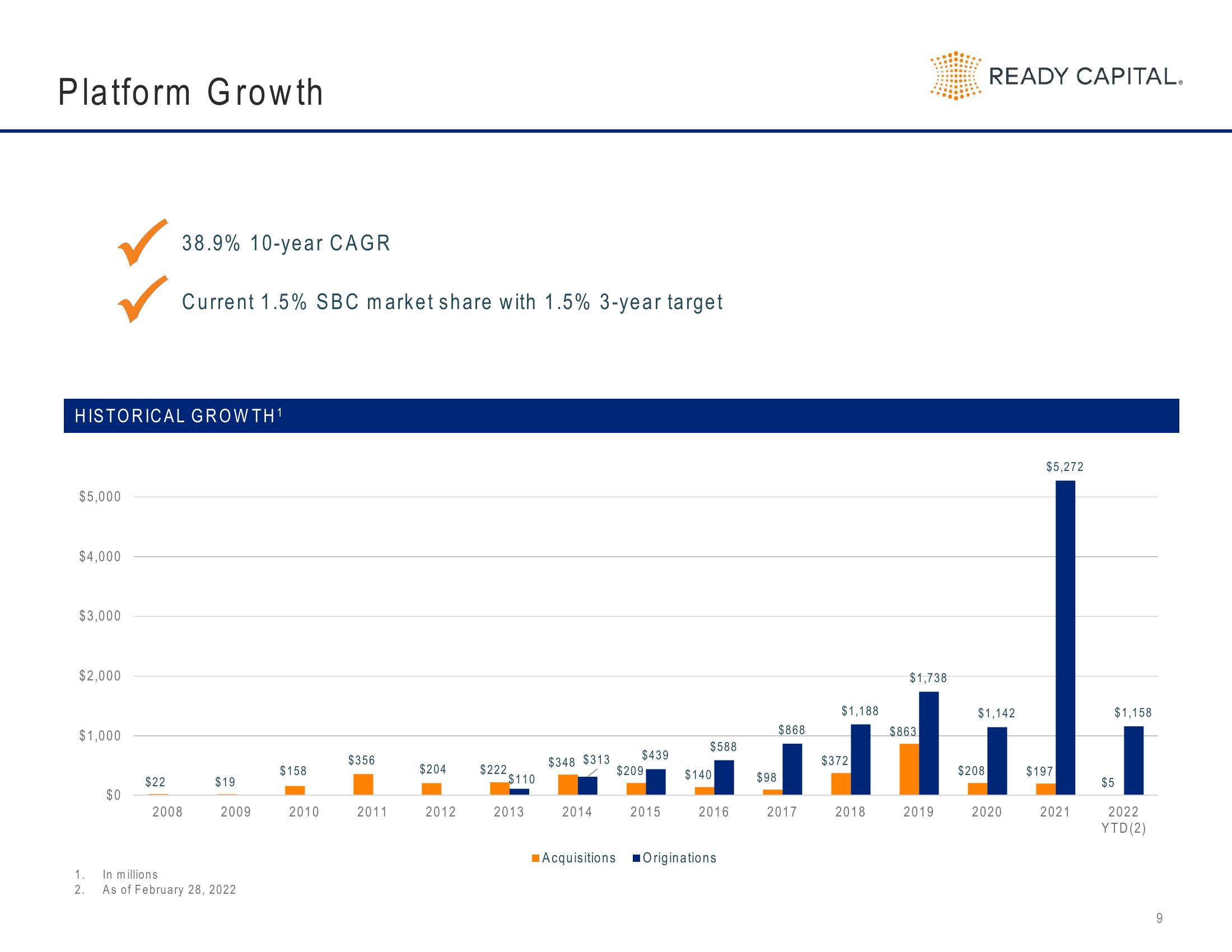Screen dimensions: 1232x952
Task: Click the checkmark beside SBC market share
Action: [143, 299]
